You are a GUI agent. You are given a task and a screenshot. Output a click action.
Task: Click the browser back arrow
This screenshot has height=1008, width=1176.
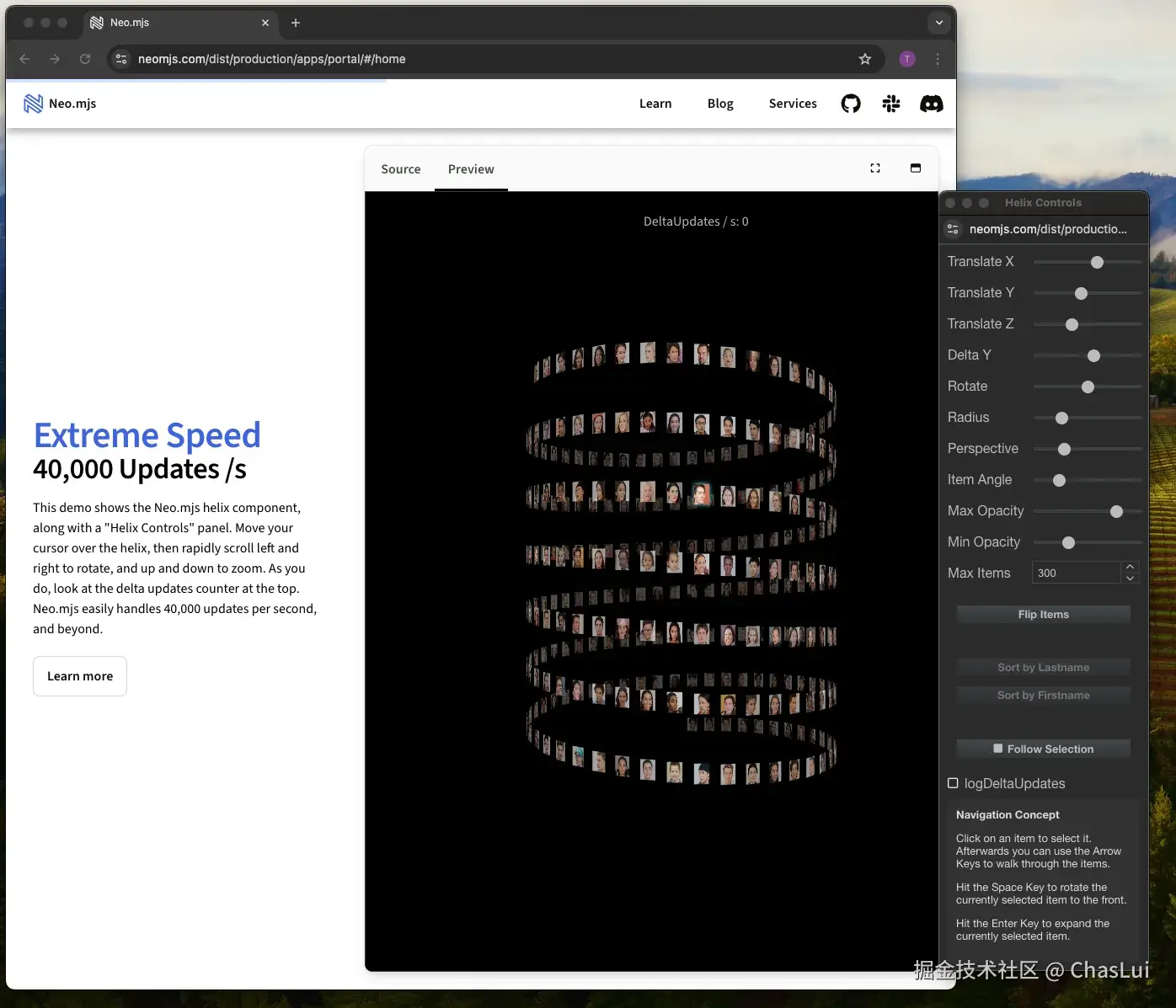(x=24, y=59)
